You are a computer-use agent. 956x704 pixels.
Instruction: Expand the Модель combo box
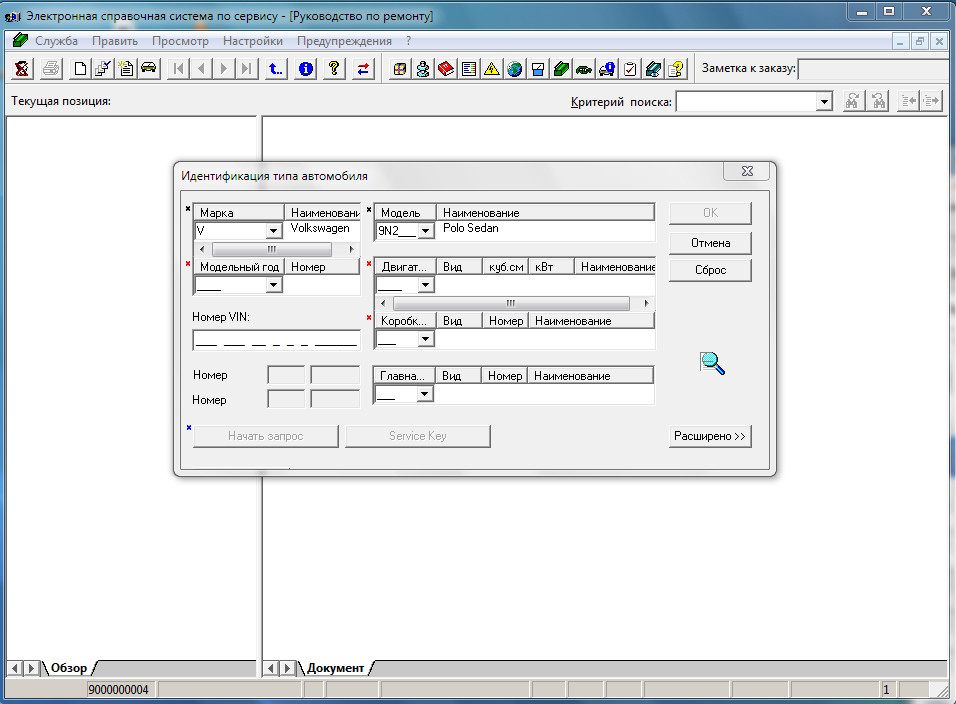click(x=425, y=231)
